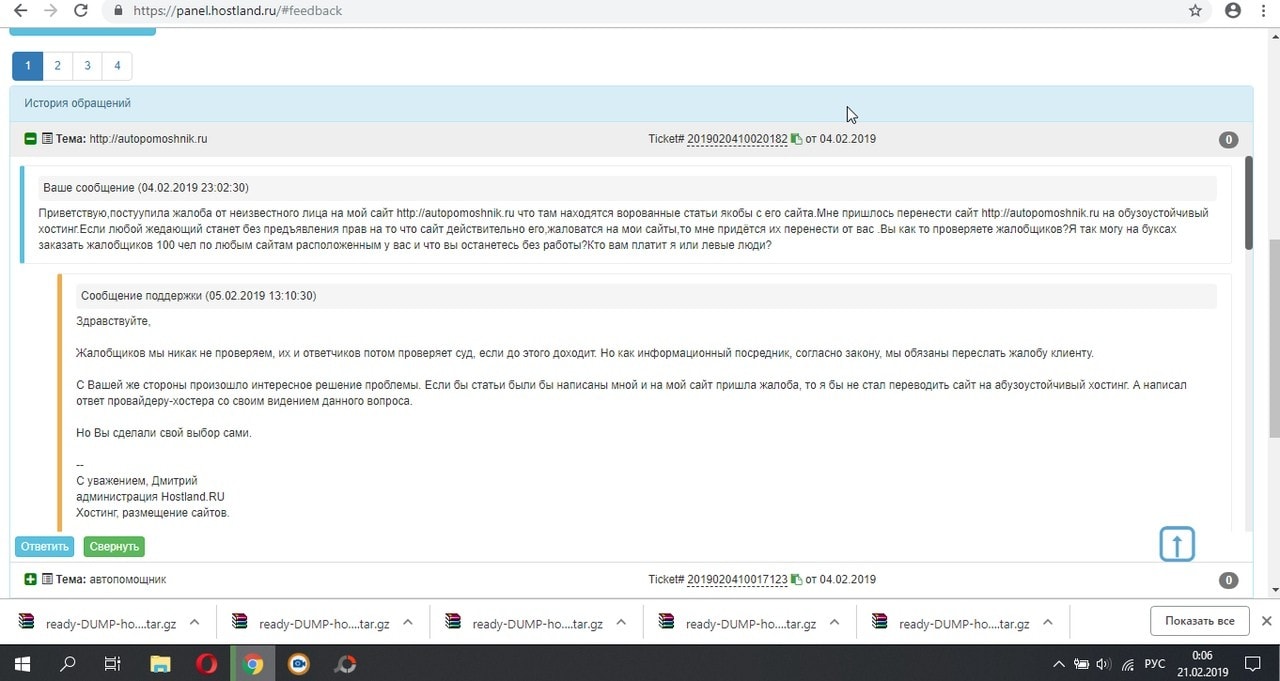Screen dimensions: 1280x681
Task: Click the Свернуть button
Action: tap(114, 547)
